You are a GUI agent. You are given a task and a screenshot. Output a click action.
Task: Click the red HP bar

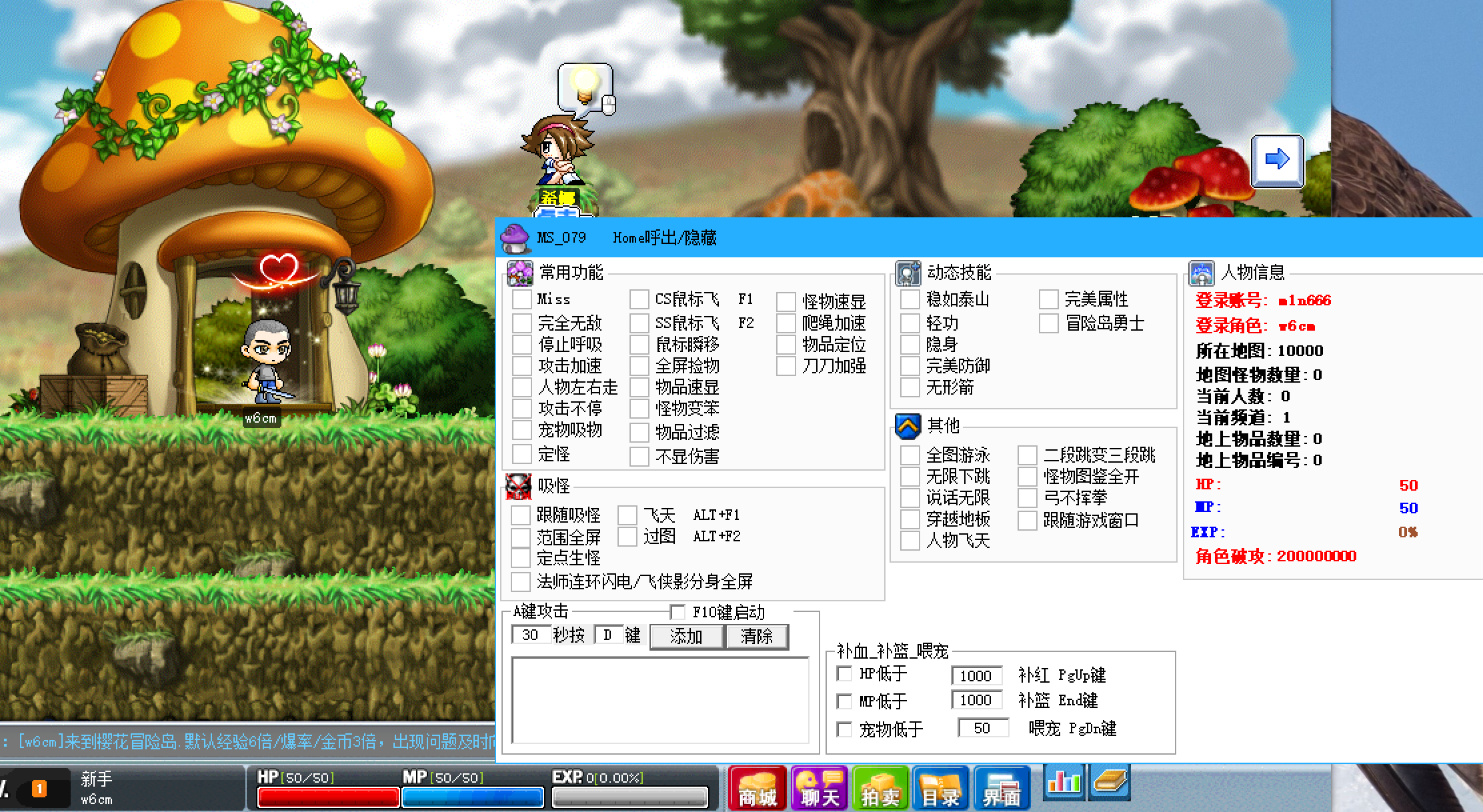(x=328, y=797)
